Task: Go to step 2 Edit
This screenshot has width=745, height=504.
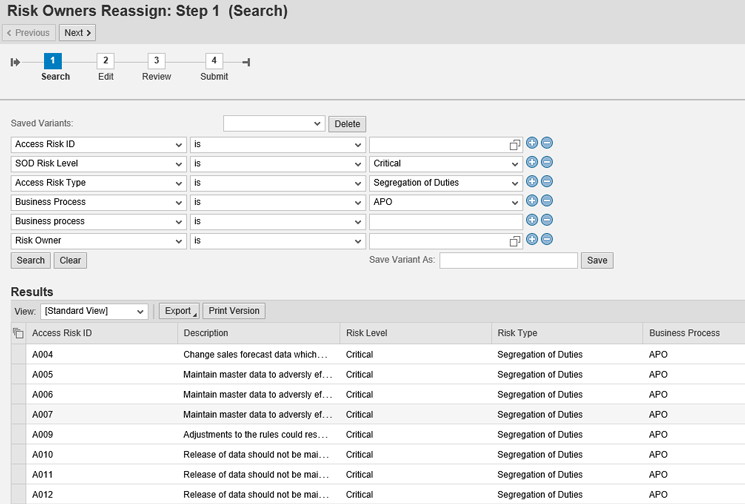Action: pyautogui.click(x=106, y=62)
